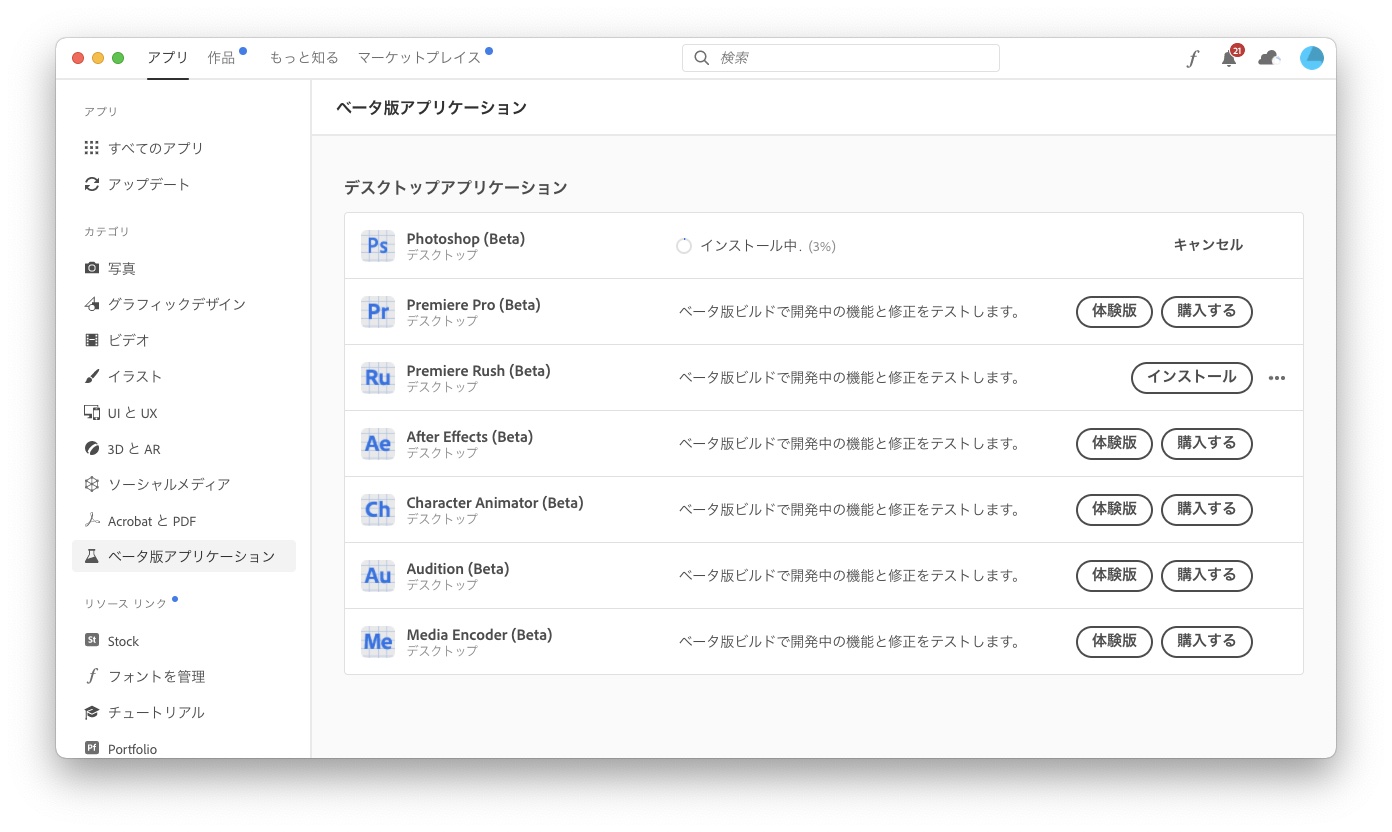Select グラフィックデザイン category
Viewport: 1392px width, 832px height.
(x=184, y=304)
